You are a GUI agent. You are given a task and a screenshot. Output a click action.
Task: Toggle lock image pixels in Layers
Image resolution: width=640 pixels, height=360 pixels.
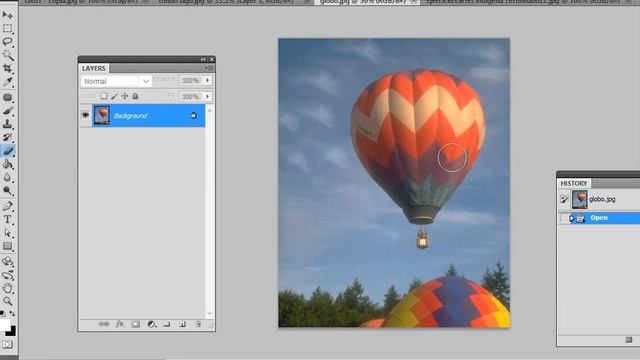point(114,96)
